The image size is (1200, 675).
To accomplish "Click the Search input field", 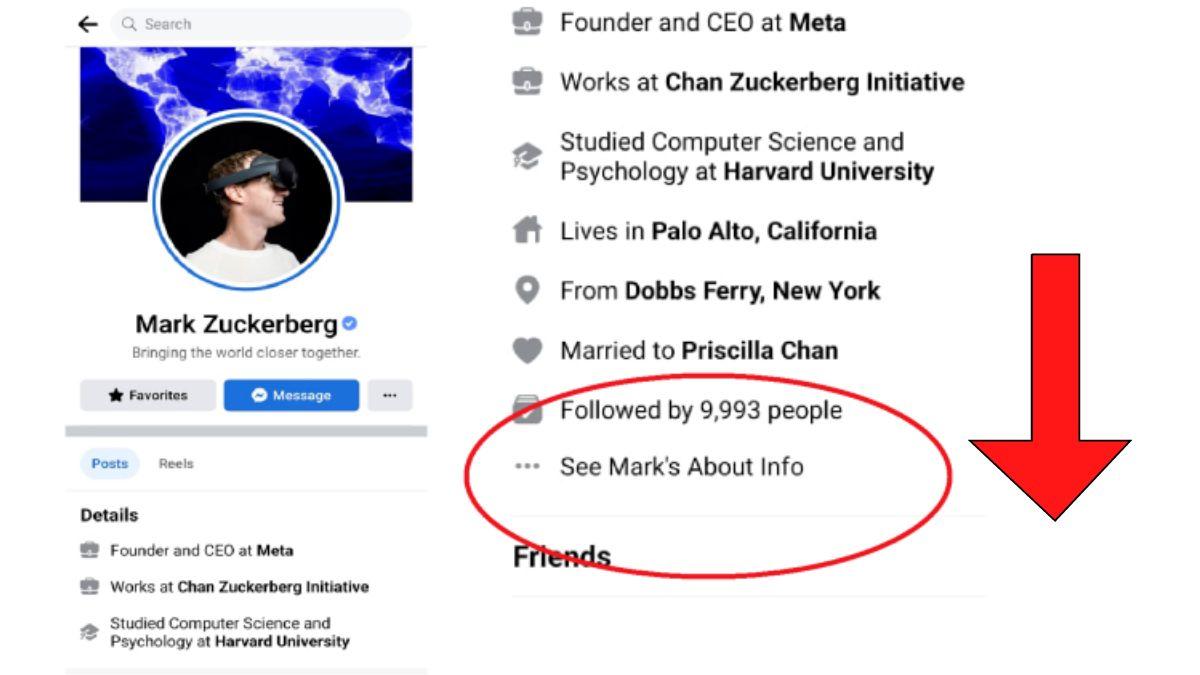I will [x=261, y=24].
